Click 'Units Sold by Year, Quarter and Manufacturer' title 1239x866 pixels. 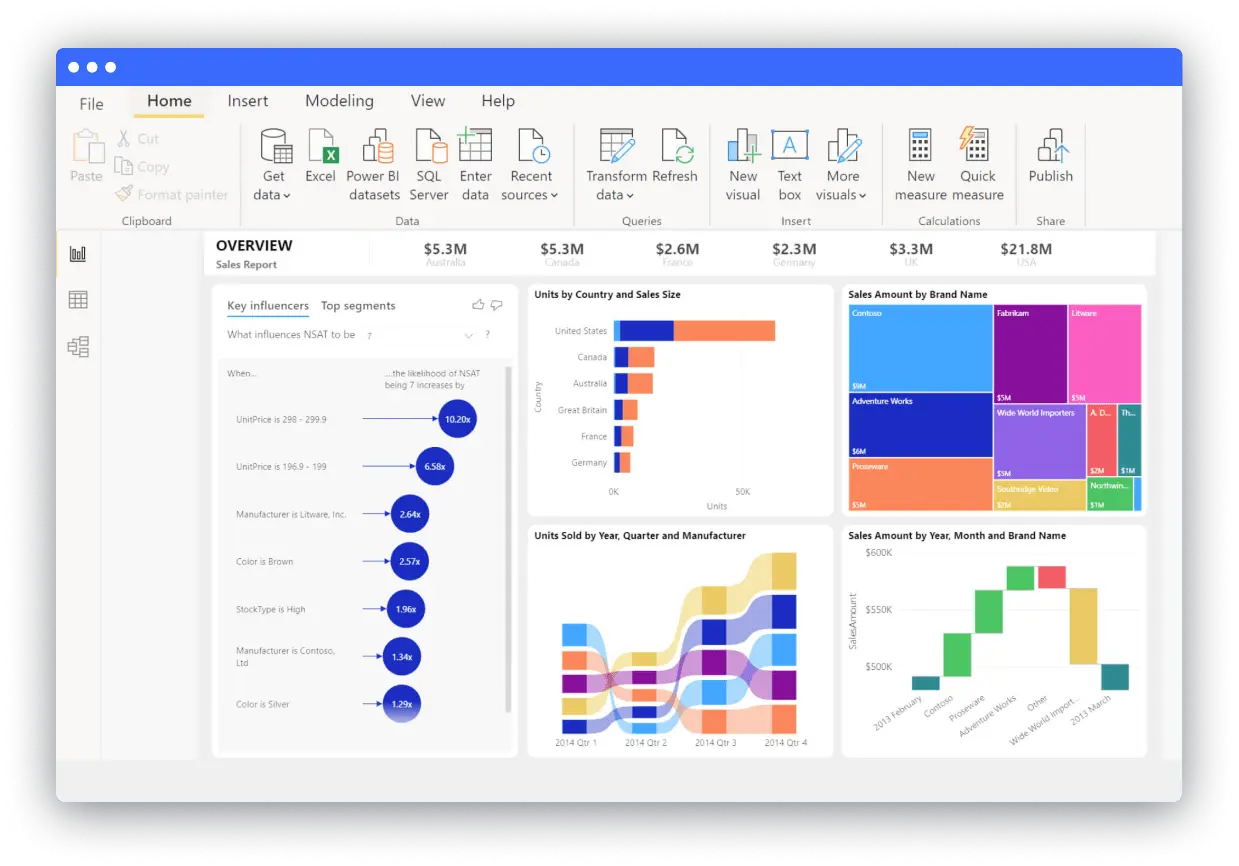(640, 536)
